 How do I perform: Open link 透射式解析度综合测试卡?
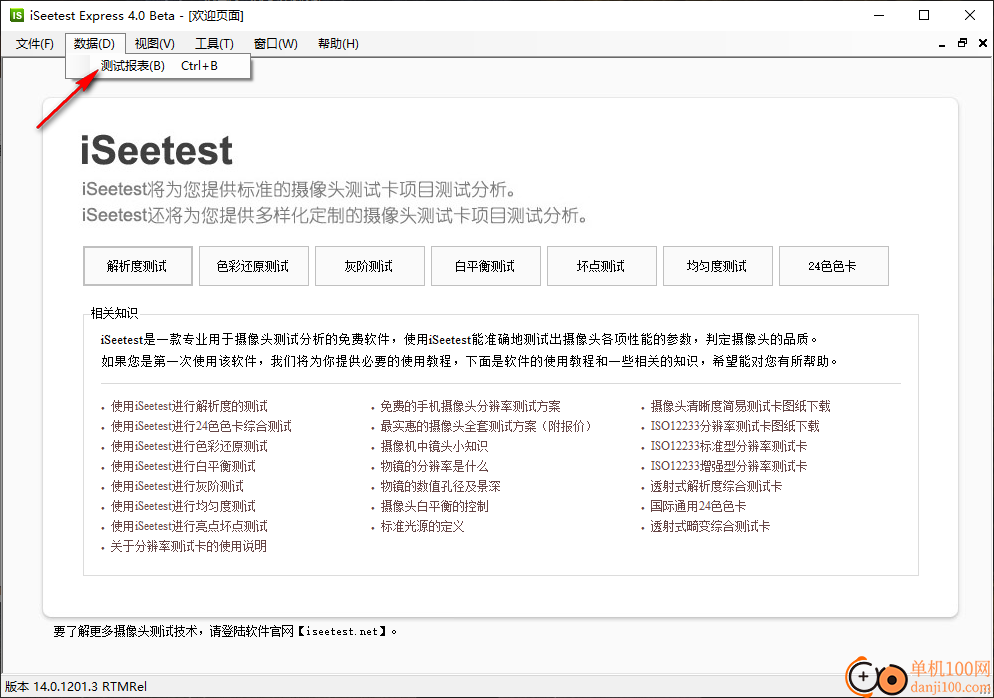pyautogui.click(x=716, y=486)
